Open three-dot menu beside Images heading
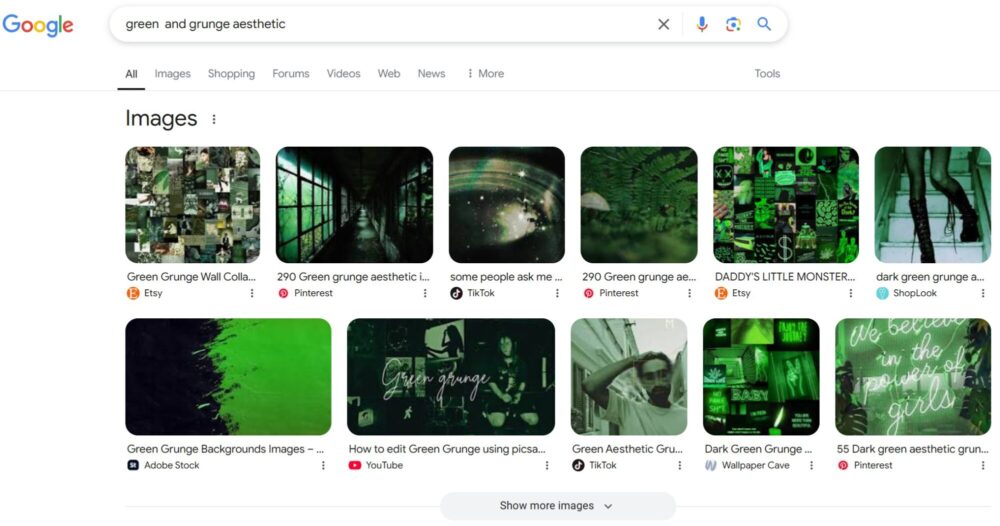Viewport: 1000px width, 526px height. click(213, 119)
